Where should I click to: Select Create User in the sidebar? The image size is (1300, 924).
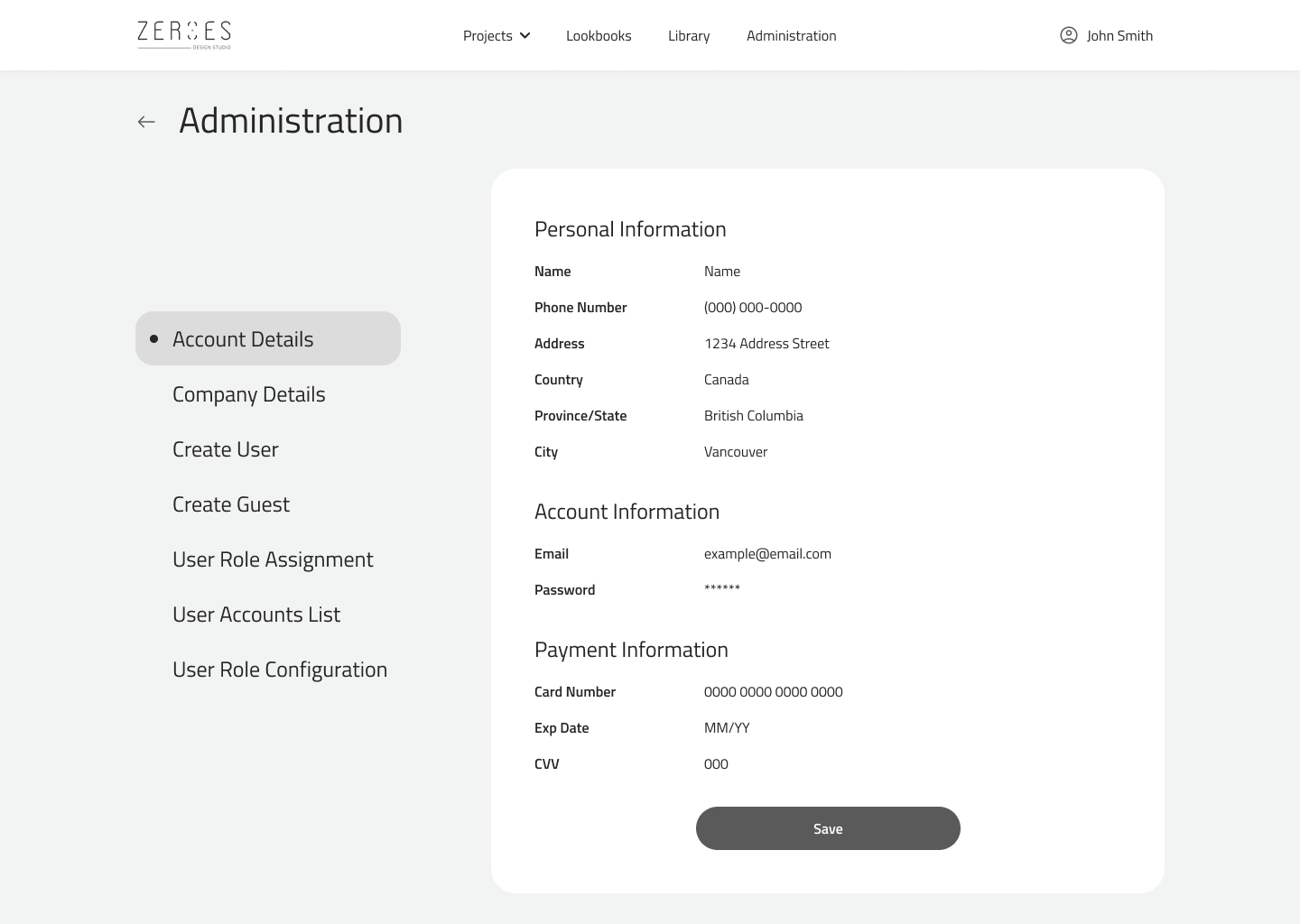tap(226, 449)
